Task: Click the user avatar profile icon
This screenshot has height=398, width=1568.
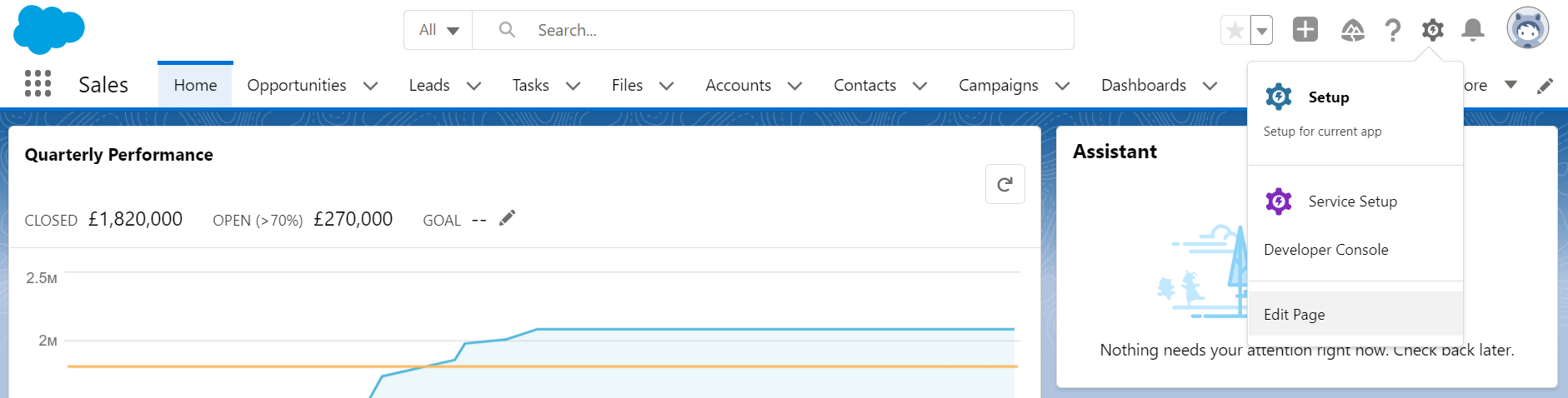Action: [x=1527, y=28]
